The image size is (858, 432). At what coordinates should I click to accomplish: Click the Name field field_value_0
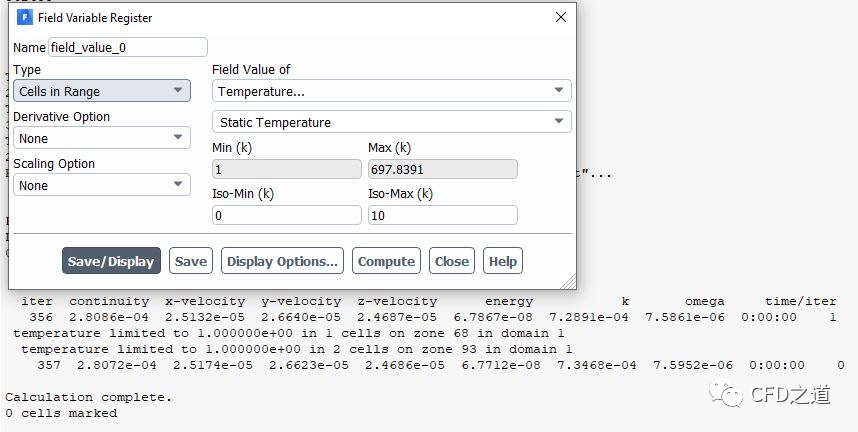128,47
